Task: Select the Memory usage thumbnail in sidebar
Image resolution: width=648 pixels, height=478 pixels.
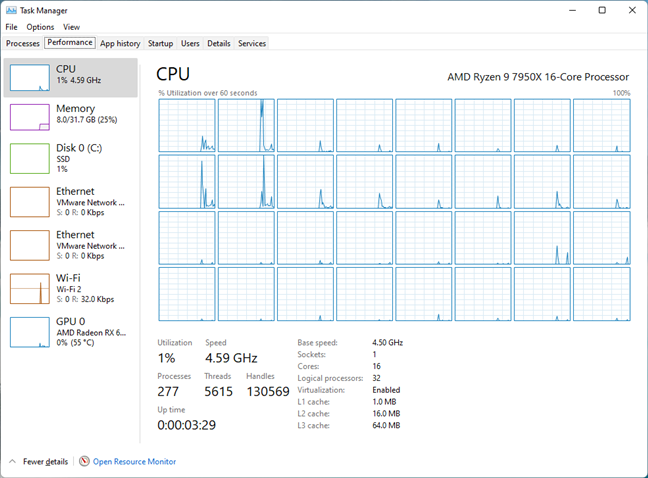Action: (29, 117)
